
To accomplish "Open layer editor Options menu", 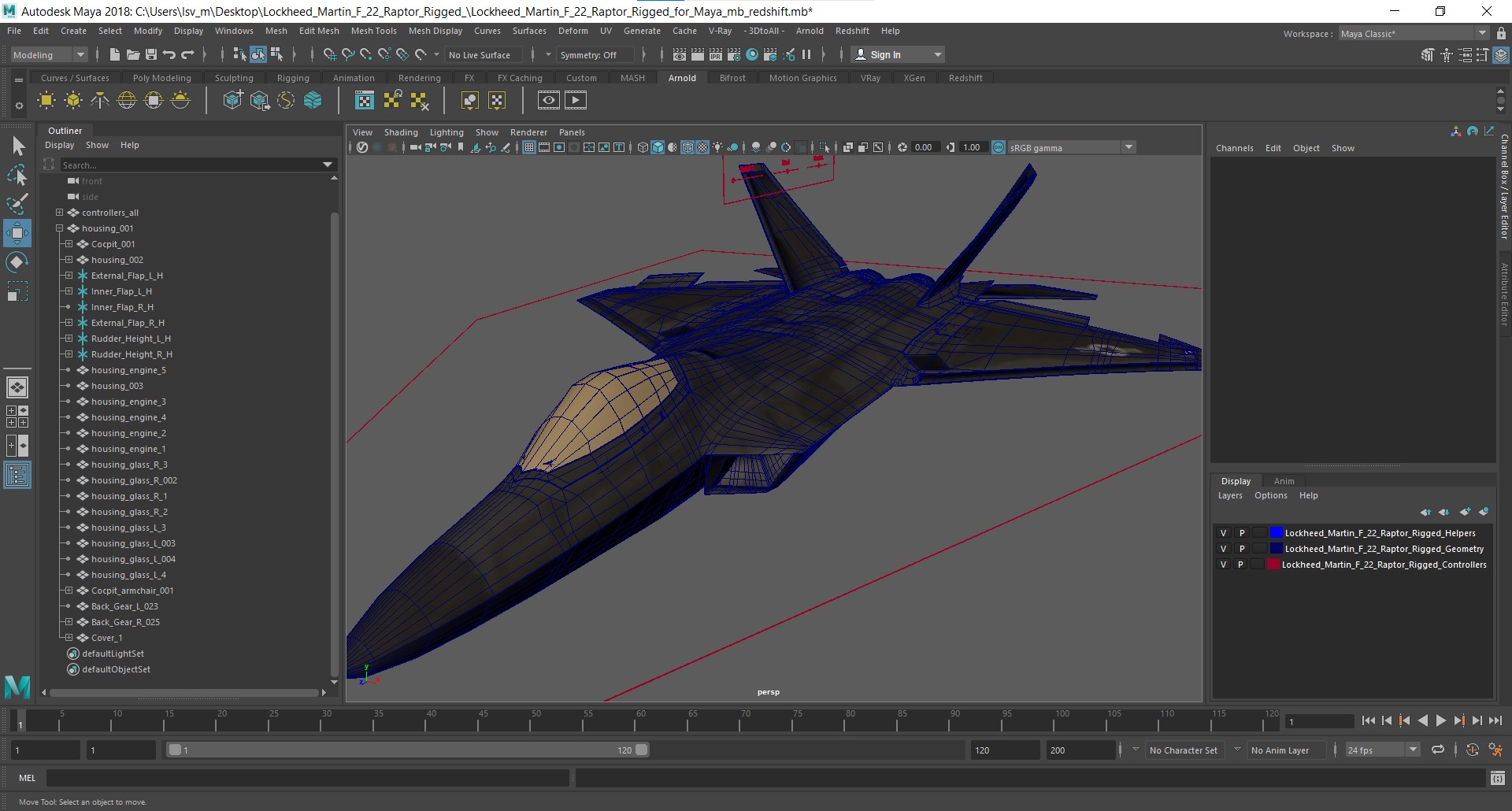I will click(1270, 495).
